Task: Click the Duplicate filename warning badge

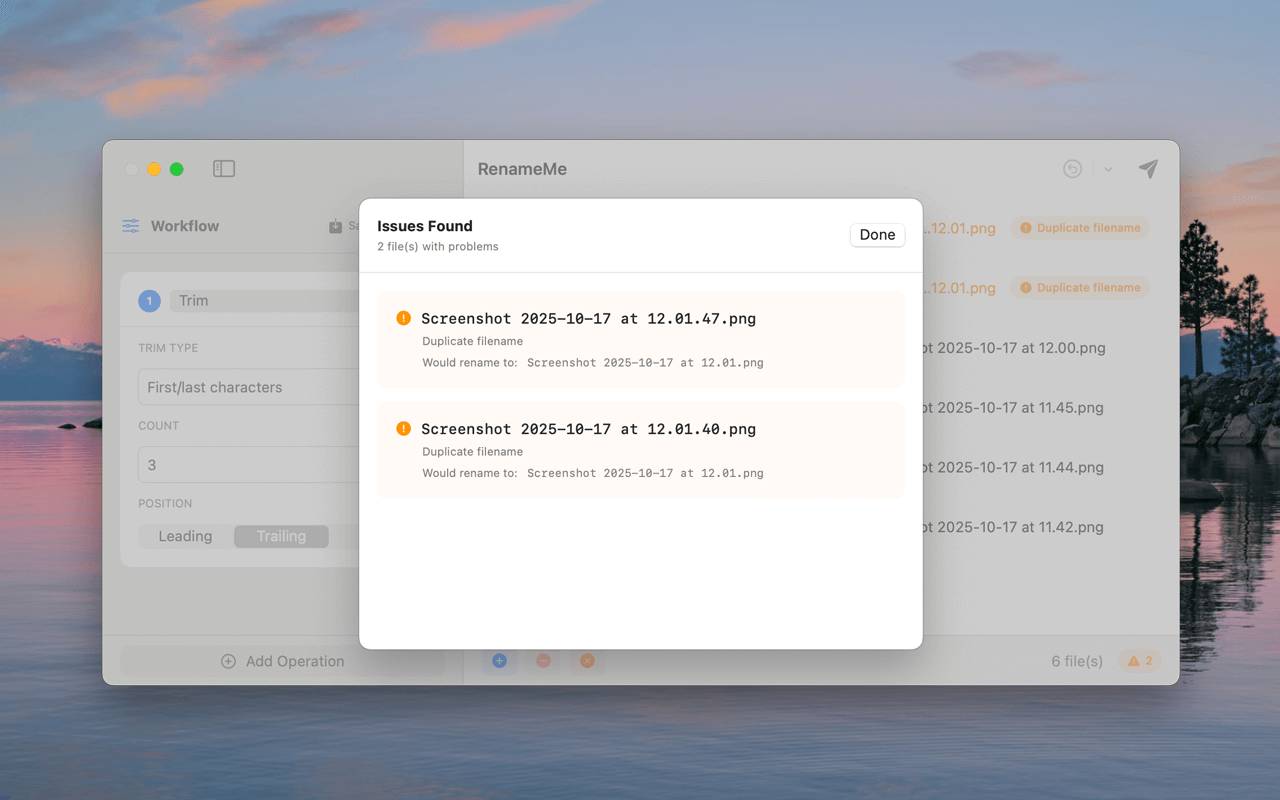Action: [1079, 227]
